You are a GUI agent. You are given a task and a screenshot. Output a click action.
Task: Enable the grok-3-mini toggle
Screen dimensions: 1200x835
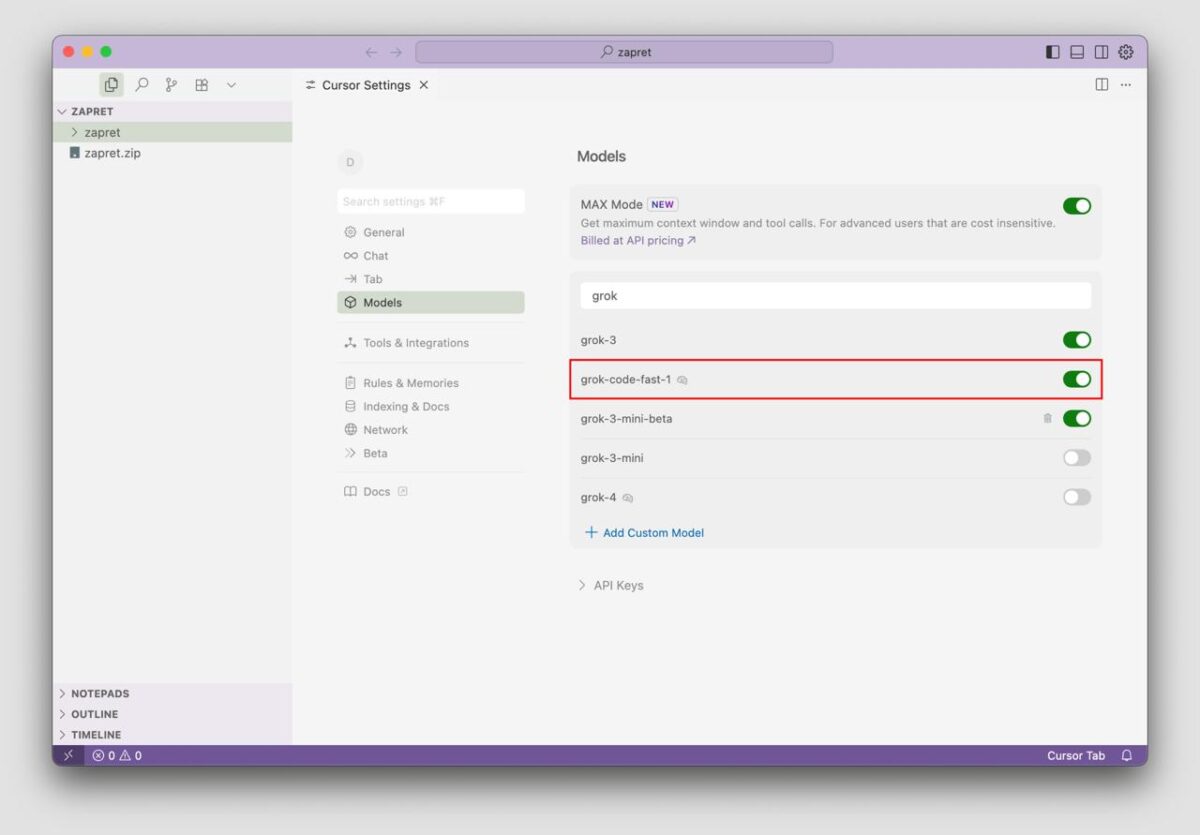(x=1076, y=458)
